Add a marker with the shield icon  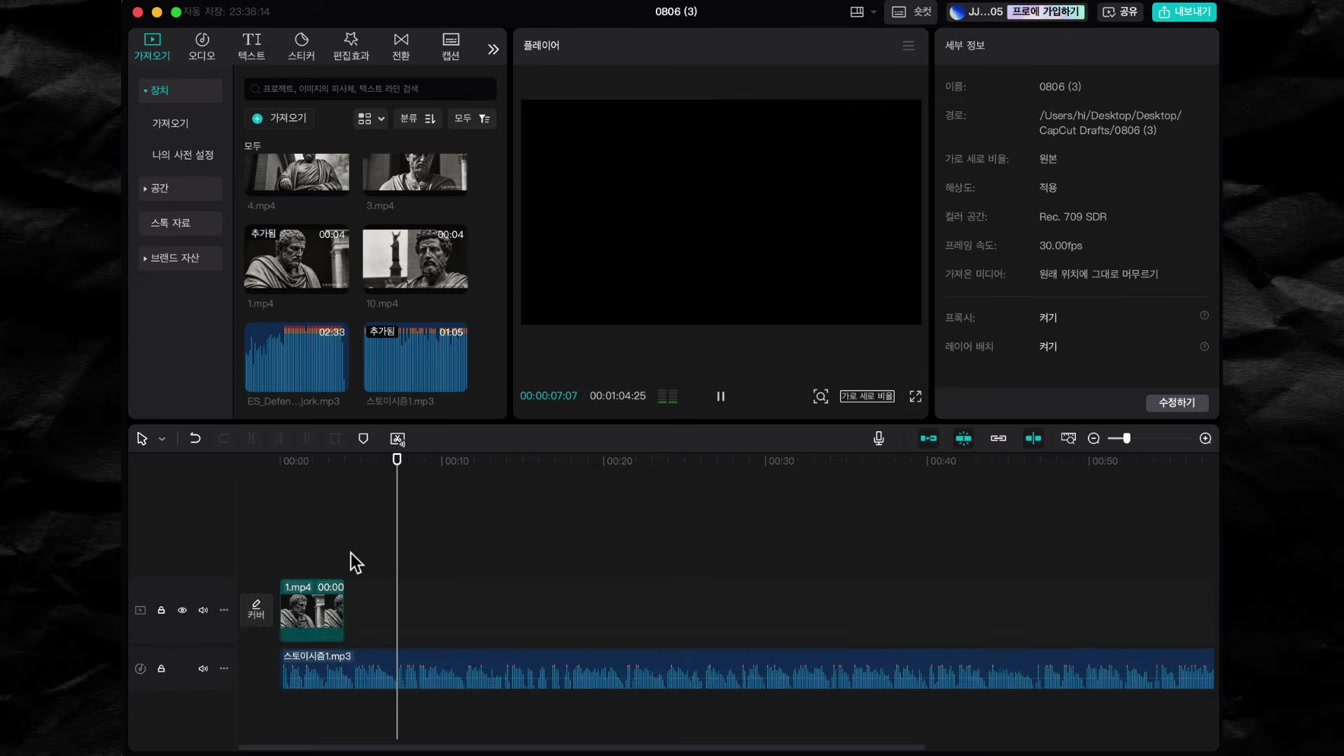[363, 439]
